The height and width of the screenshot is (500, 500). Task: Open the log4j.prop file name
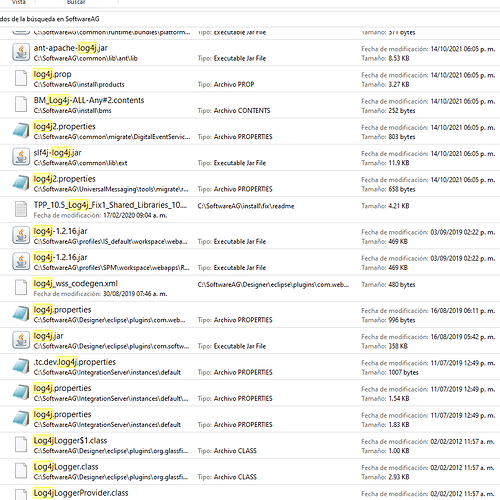tap(52, 74)
